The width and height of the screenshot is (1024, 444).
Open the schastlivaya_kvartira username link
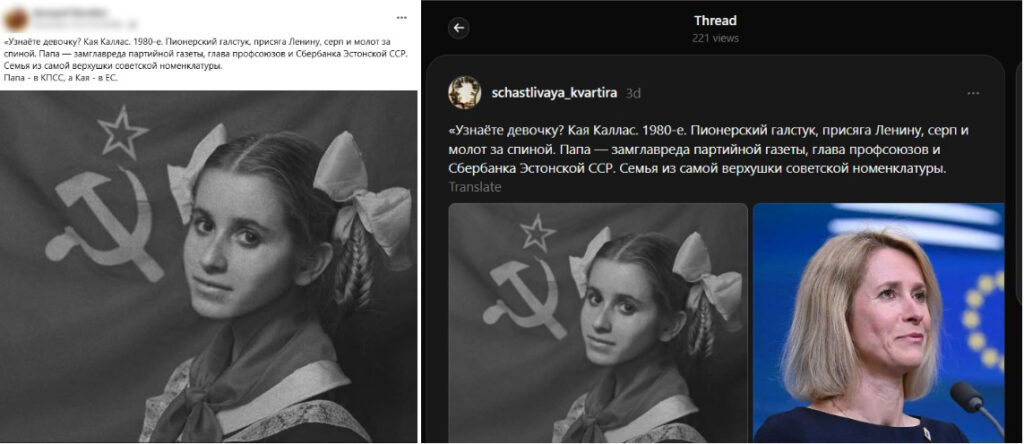click(x=554, y=93)
